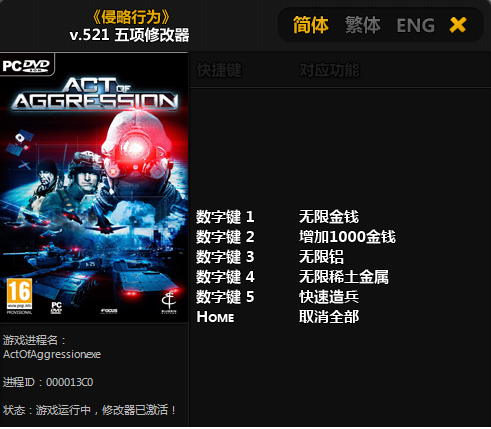The image size is (491, 429).
Task: Close the trainer with yellow X
Action: click(x=458, y=25)
